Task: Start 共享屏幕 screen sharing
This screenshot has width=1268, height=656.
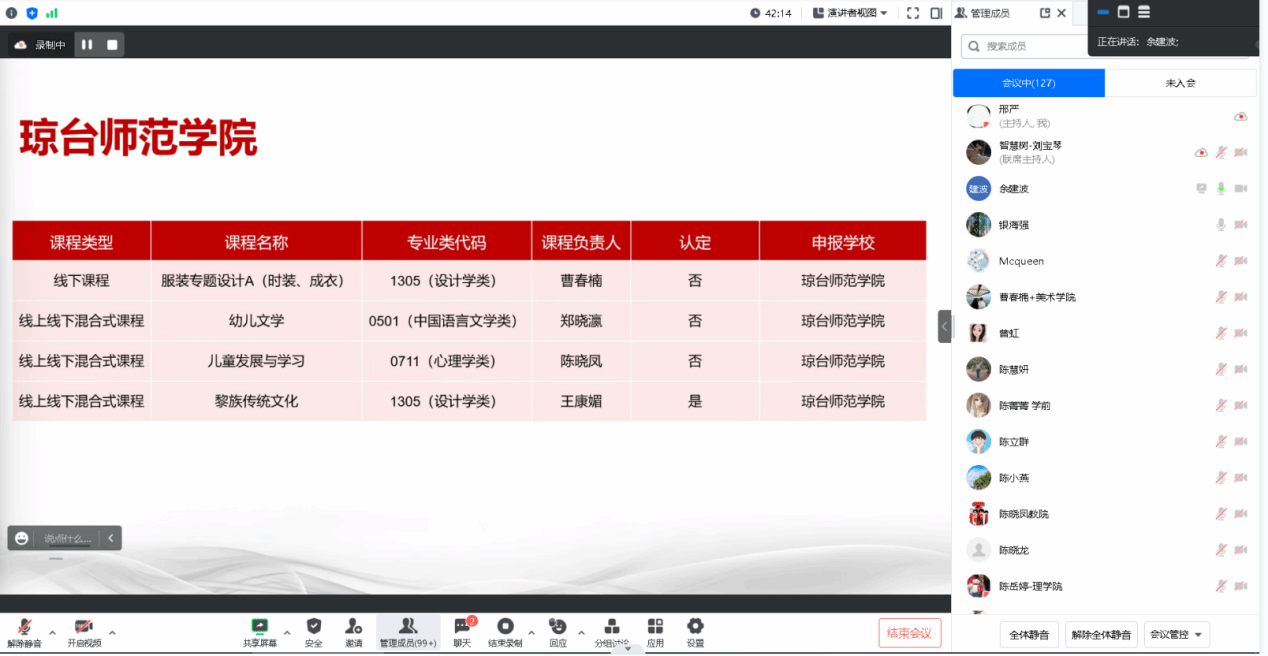Action: click(260, 627)
